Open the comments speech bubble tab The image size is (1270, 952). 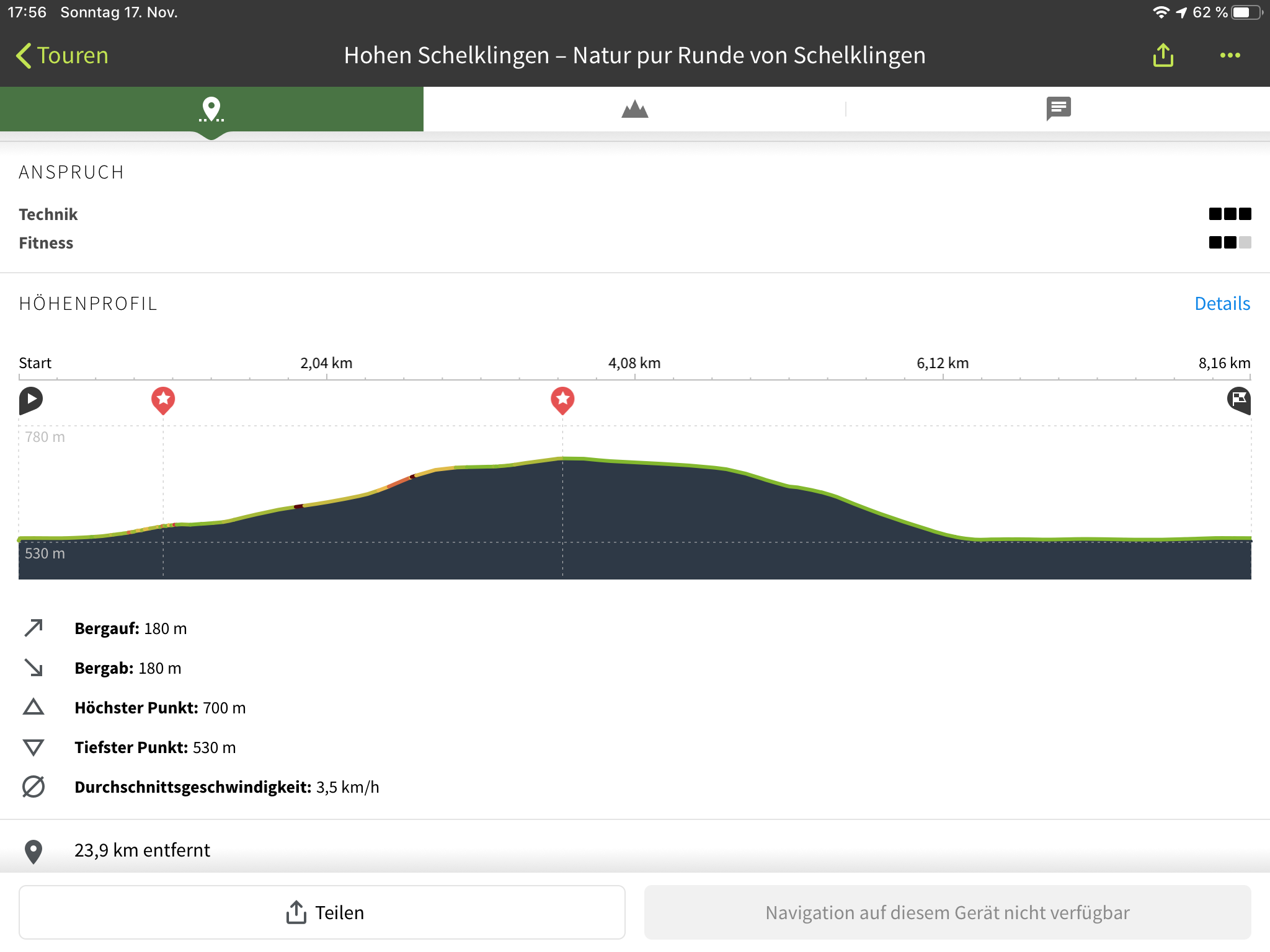click(1058, 109)
